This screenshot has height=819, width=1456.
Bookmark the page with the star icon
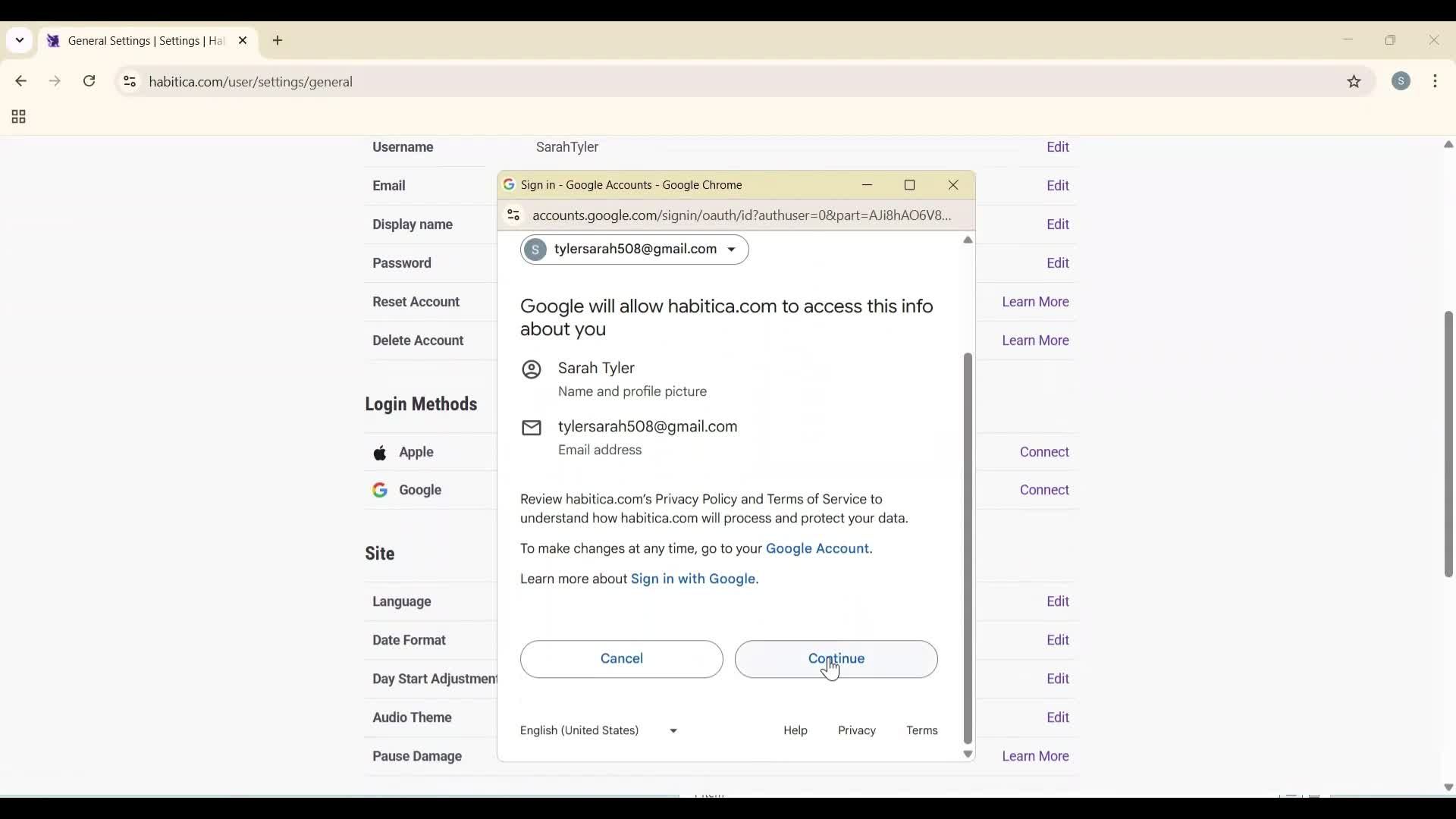[x=1354, y=82]
